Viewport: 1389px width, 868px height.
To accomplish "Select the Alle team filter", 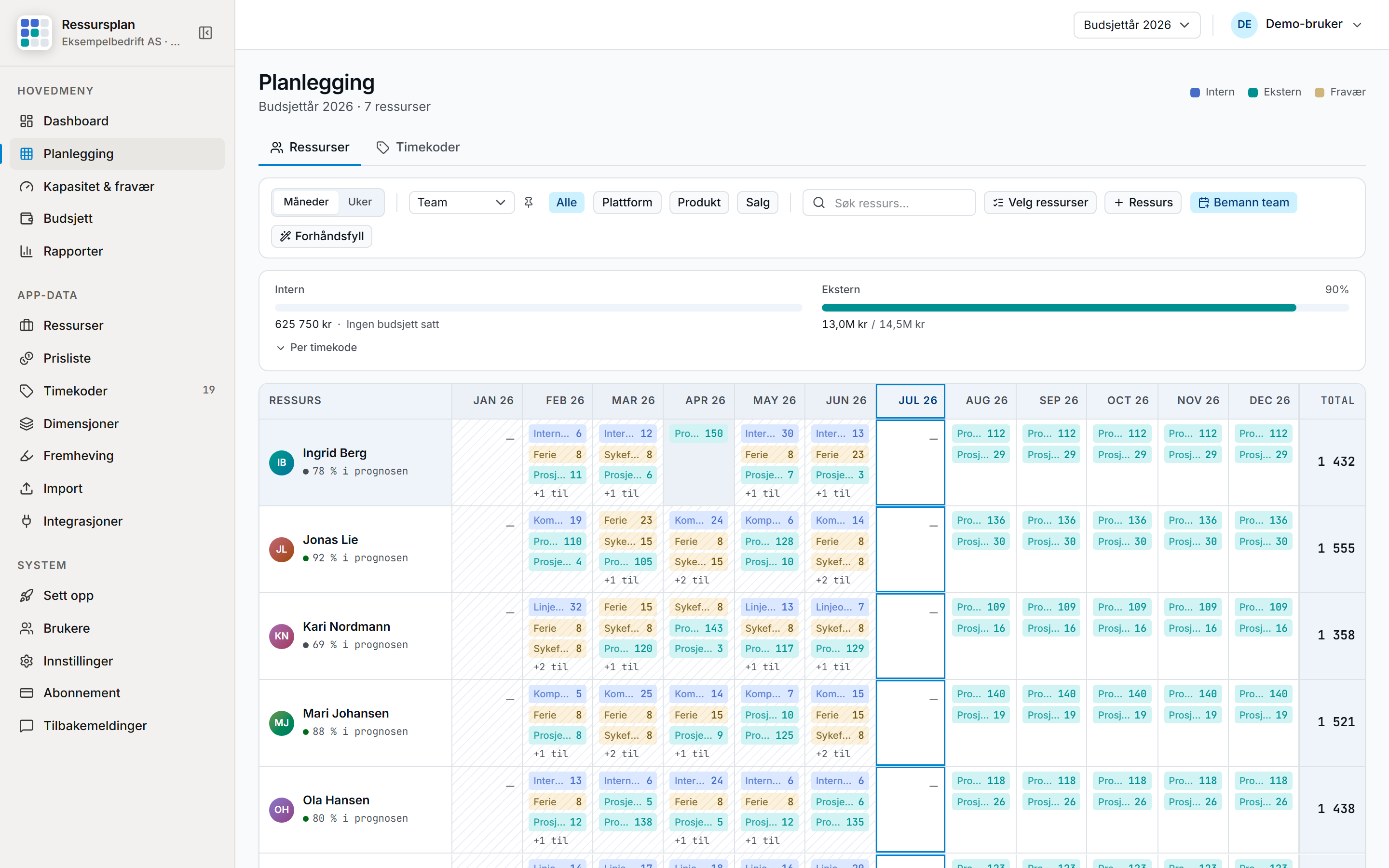I will [x=567, y=203].
